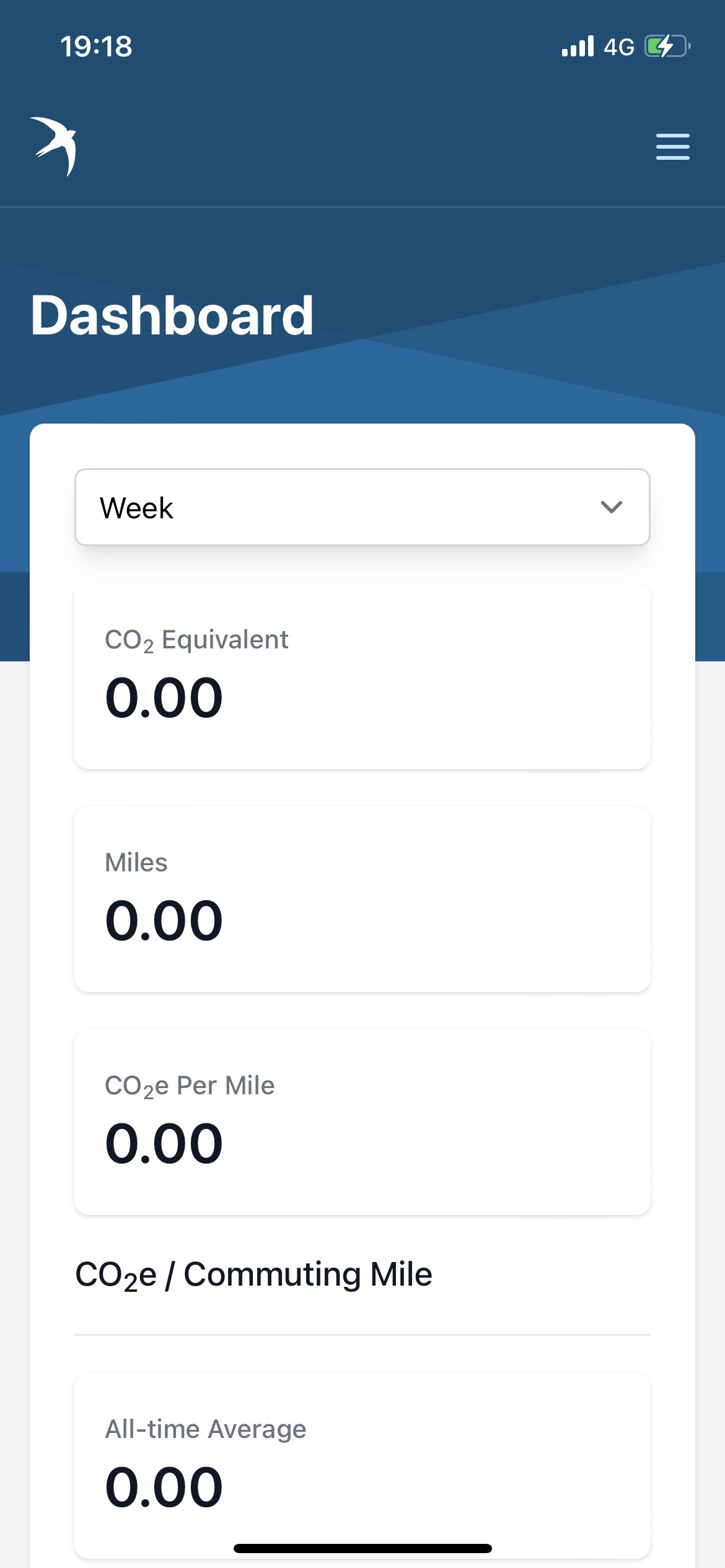
Task: Click the chevron arrow in Week selector
Action: [x=611, y=507]
